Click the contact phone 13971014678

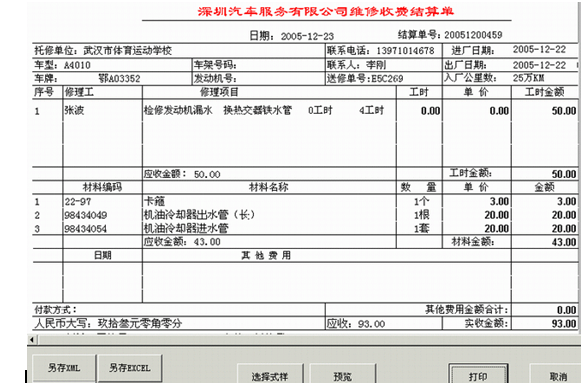405,51
